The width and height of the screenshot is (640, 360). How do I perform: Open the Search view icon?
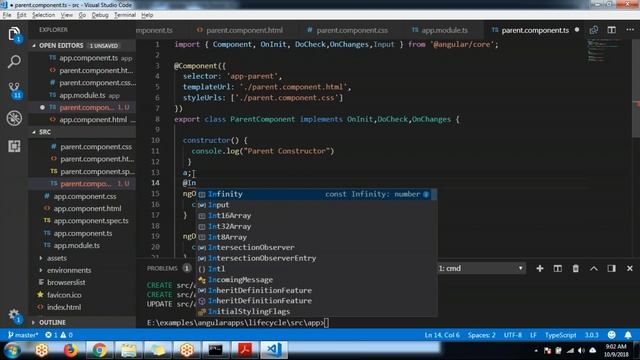click(x=14, y=62)
